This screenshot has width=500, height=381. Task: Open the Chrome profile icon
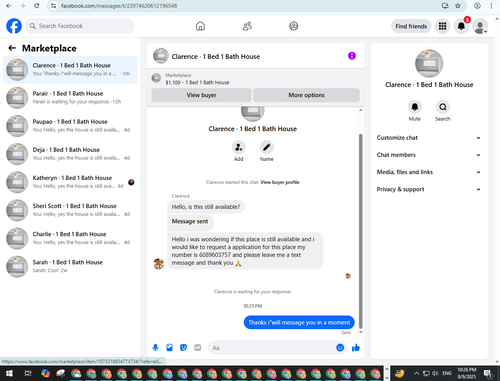pyautogui.click(x=477, y=6)
